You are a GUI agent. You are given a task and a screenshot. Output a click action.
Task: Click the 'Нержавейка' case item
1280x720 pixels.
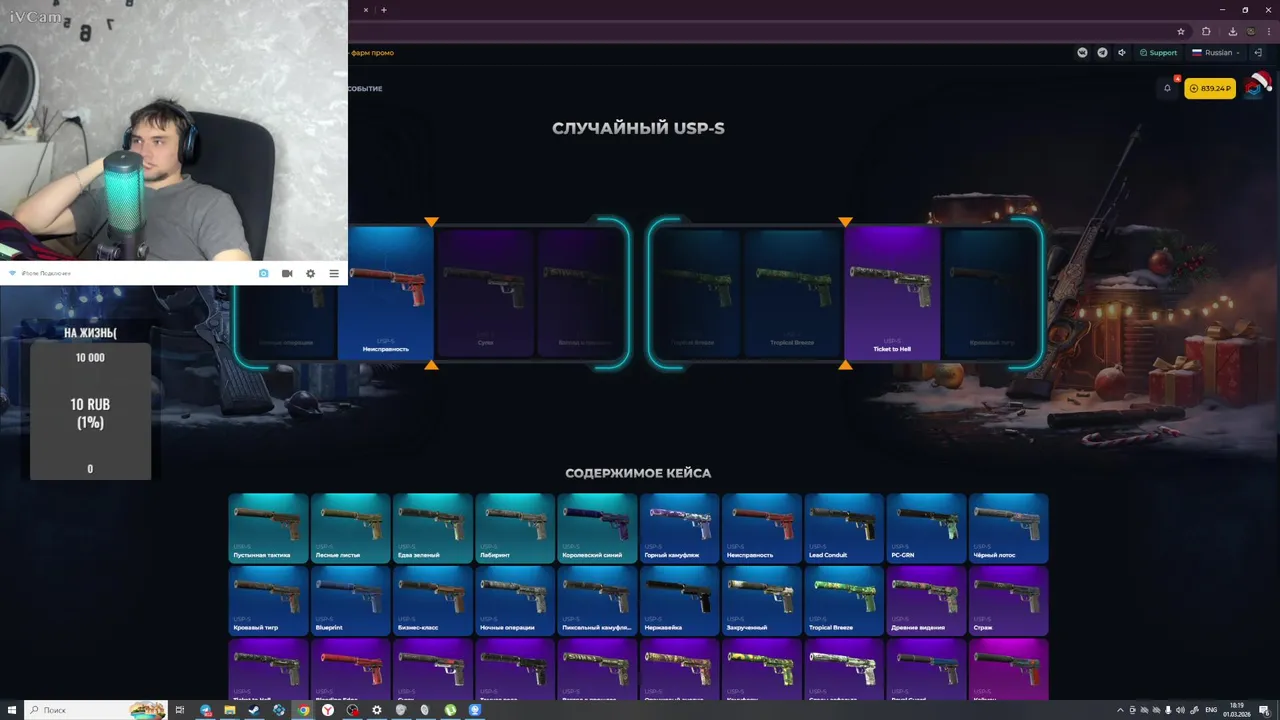pos(679,601)
